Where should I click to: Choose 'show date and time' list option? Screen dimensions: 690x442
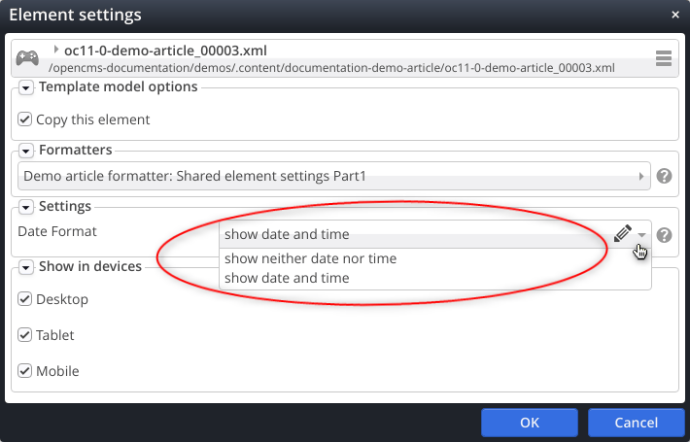click(287, 278)
